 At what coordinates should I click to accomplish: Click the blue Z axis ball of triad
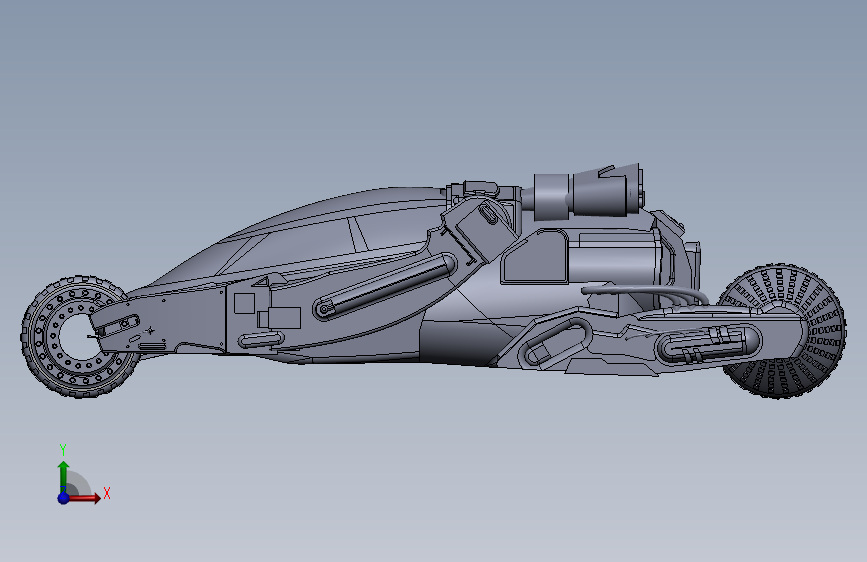(x=64, y=498)
